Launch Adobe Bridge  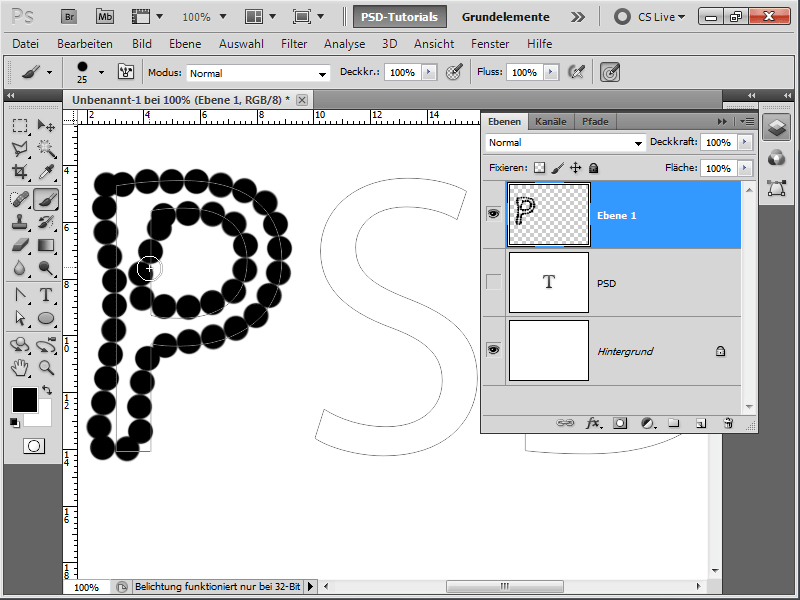pyautogui.click(x=69, y=17)
